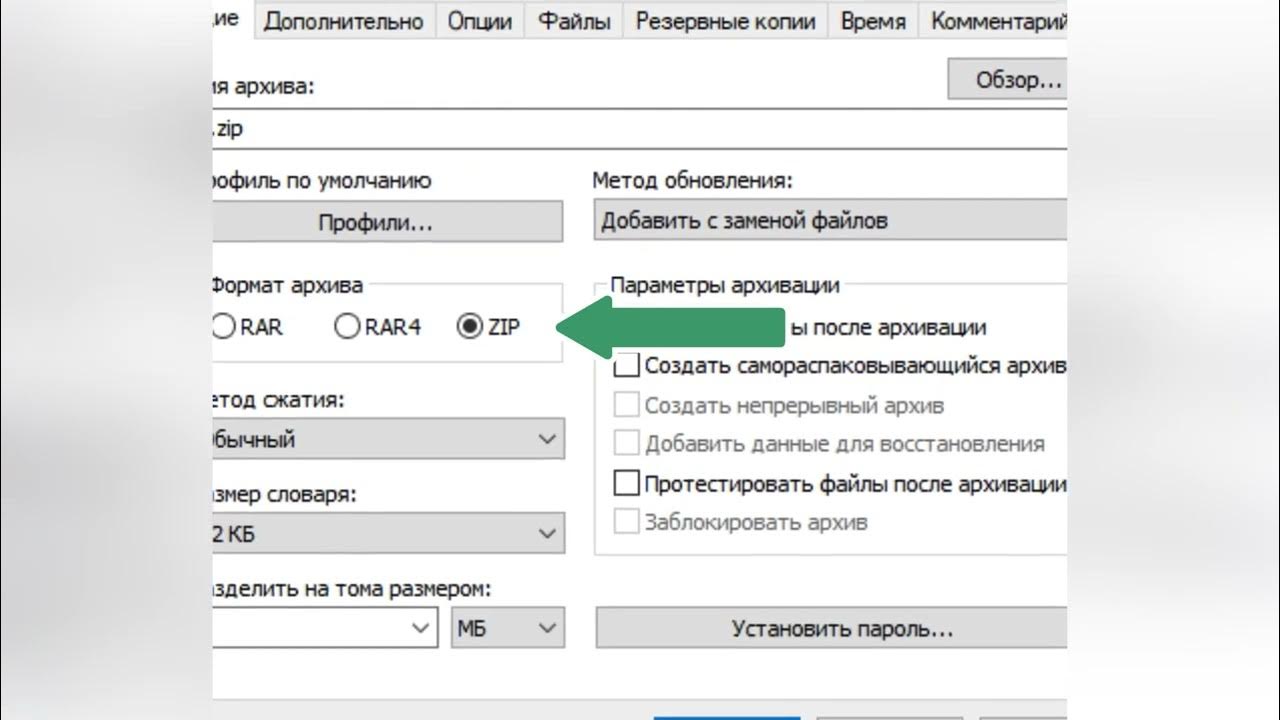
Task: Select the RAR archive format radio button
Action: tap(224, 327)
